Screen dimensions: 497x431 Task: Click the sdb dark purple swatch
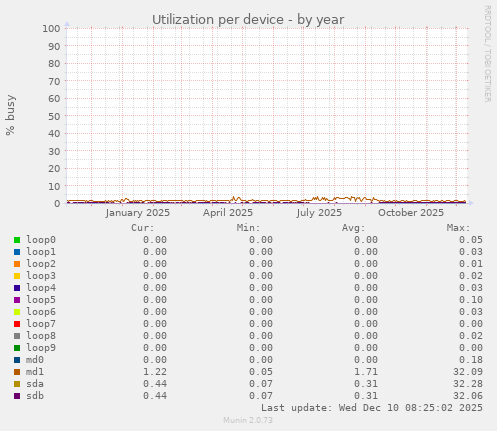tap(17, 396)
